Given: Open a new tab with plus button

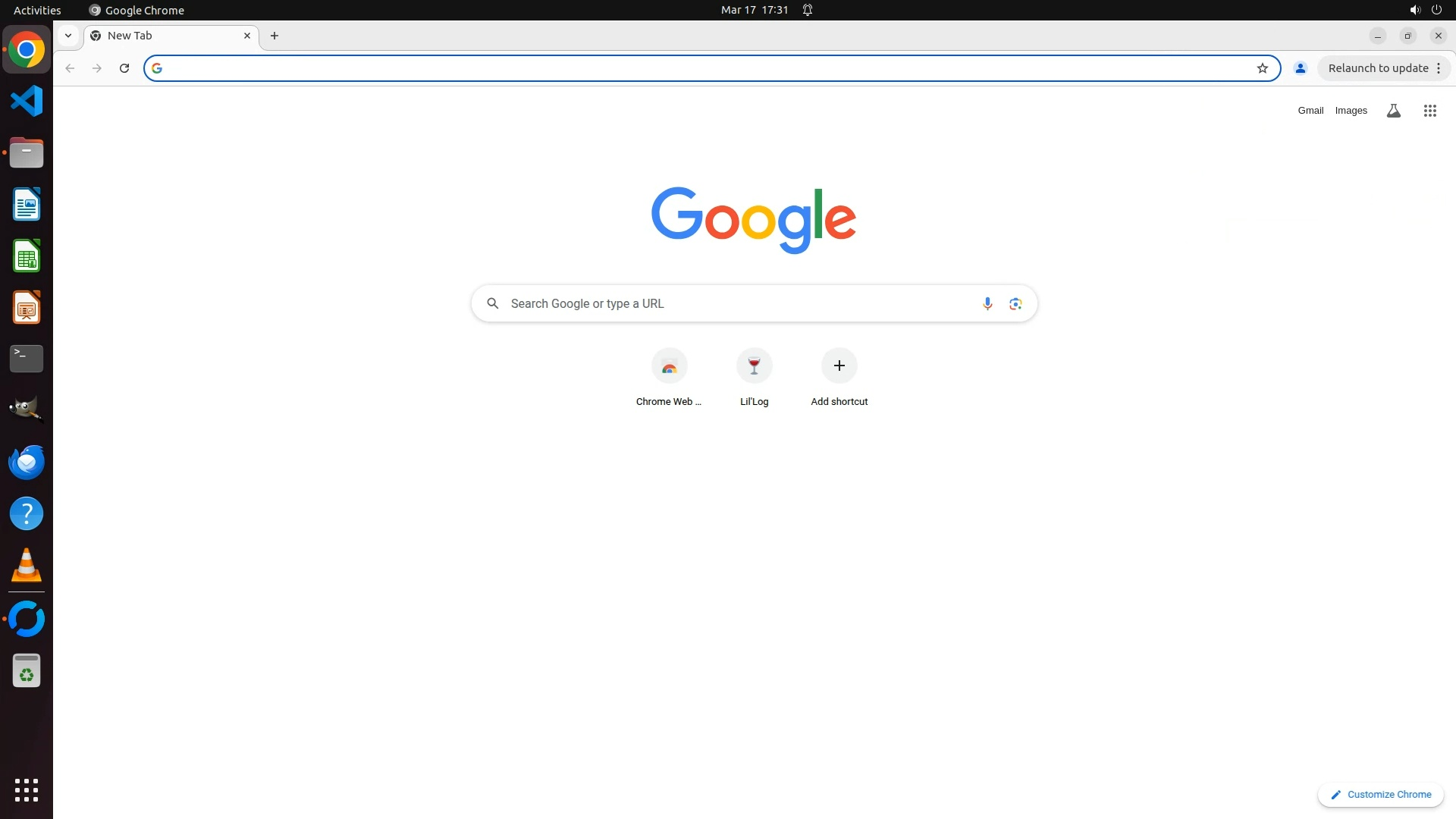Looking at the screenshot, I should pyautogui.click(x=275, y=36).
